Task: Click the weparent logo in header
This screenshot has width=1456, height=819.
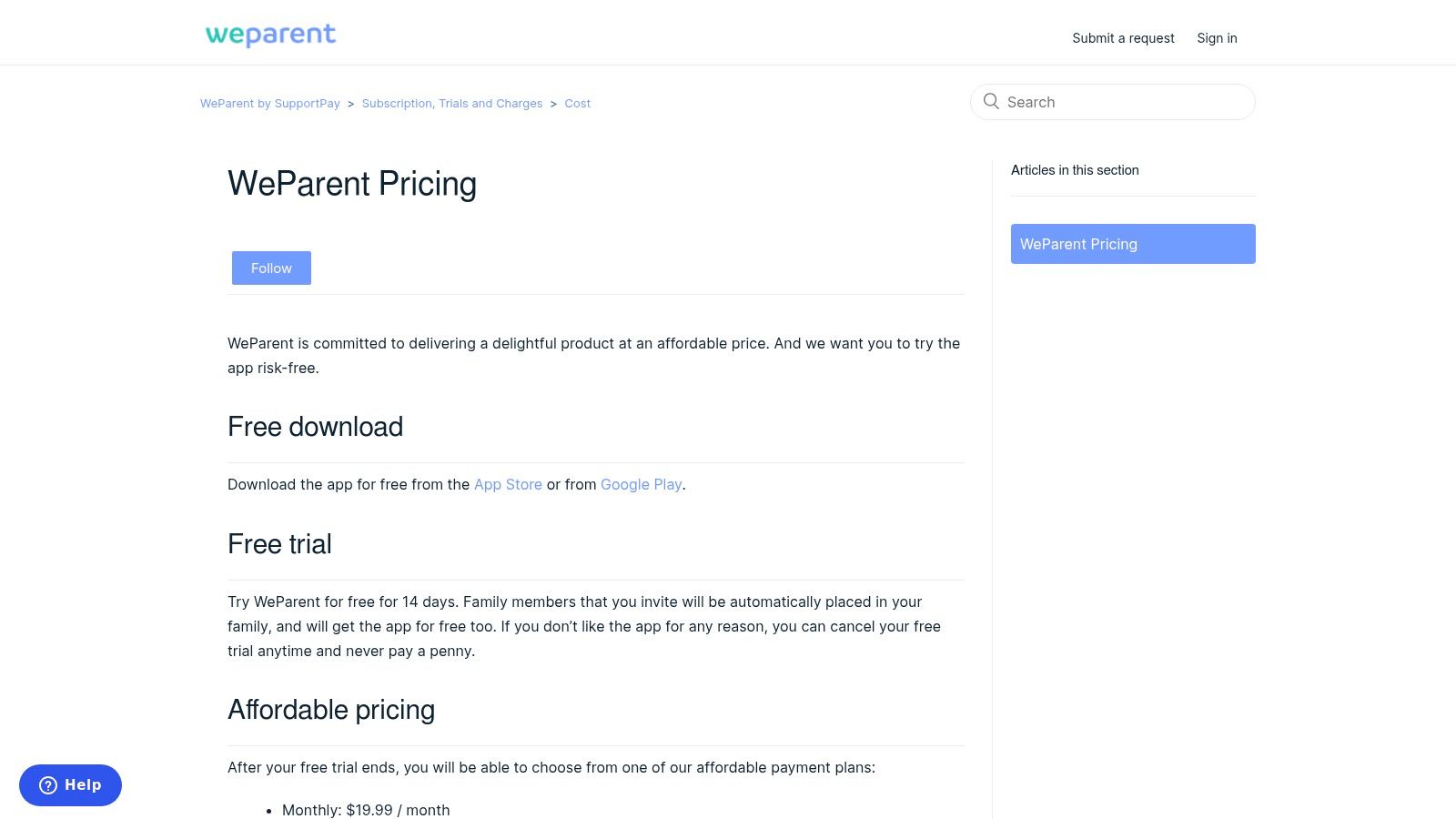Action: [270, 35]
